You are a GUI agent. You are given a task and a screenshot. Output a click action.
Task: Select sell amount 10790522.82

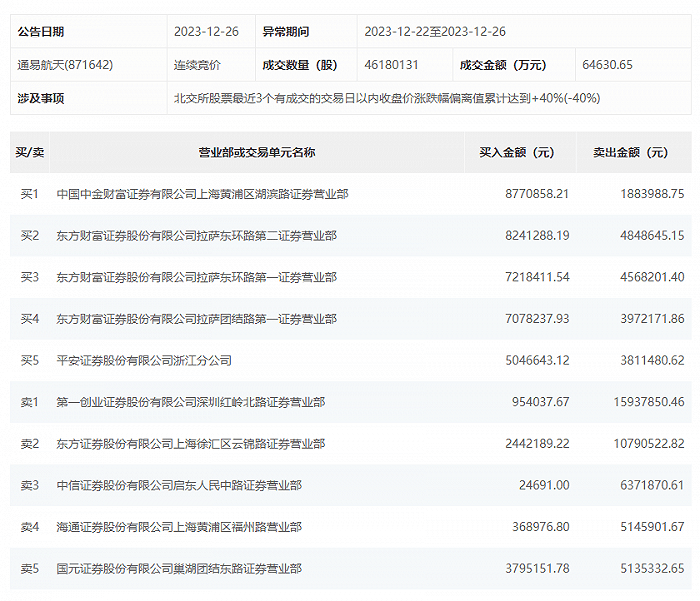[x=649, y=443]
